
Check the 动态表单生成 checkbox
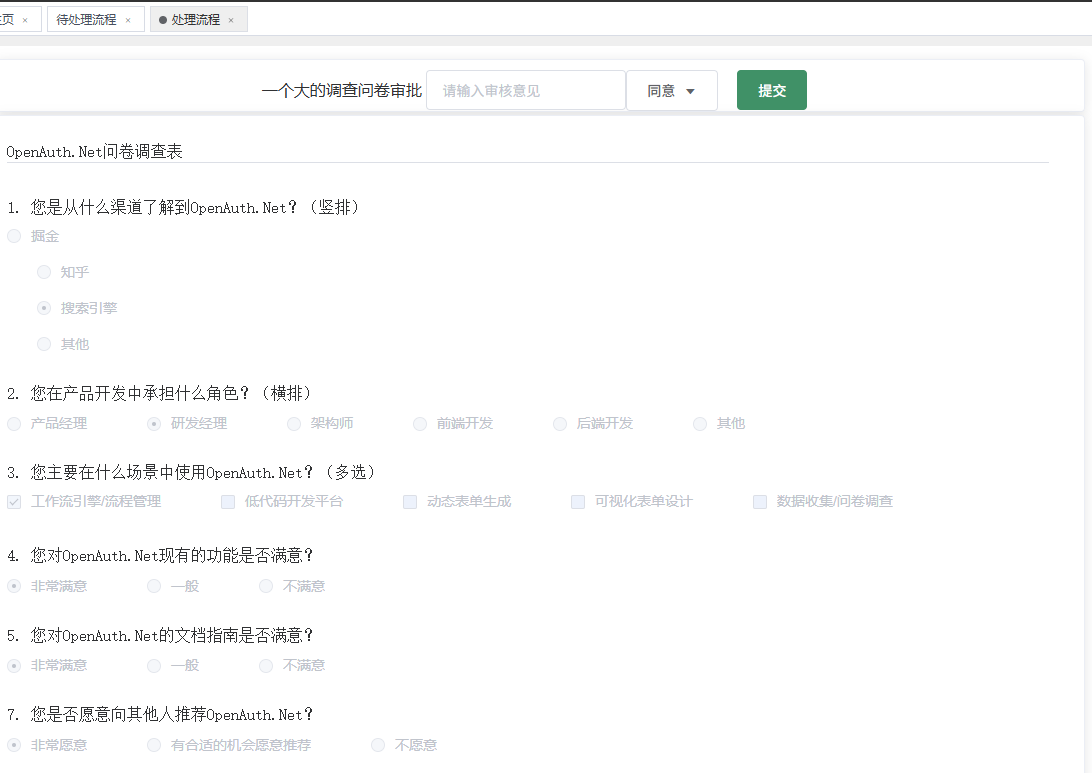[x=410, y=501]
